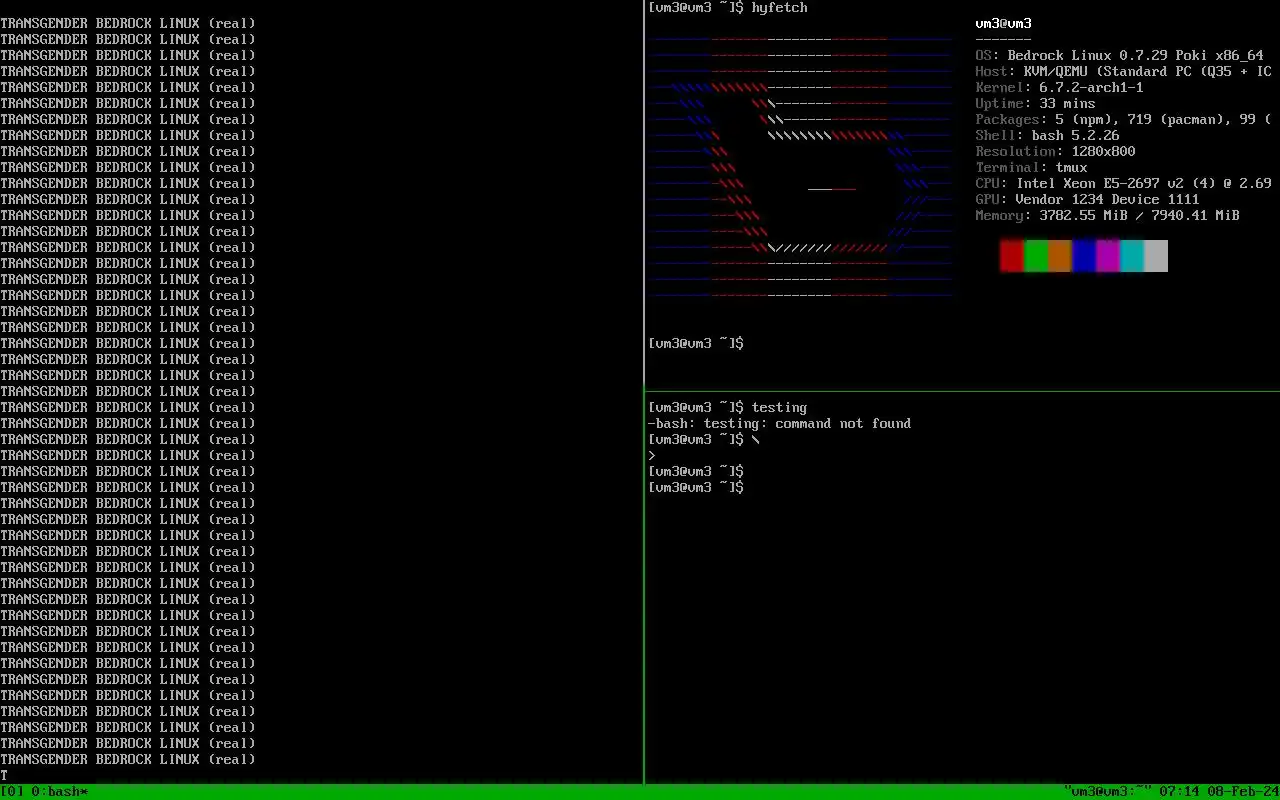The height and width of the screenshot is (800, 1280).
Task: Click the Terminal: tmux line
Action: (1032, 168)
